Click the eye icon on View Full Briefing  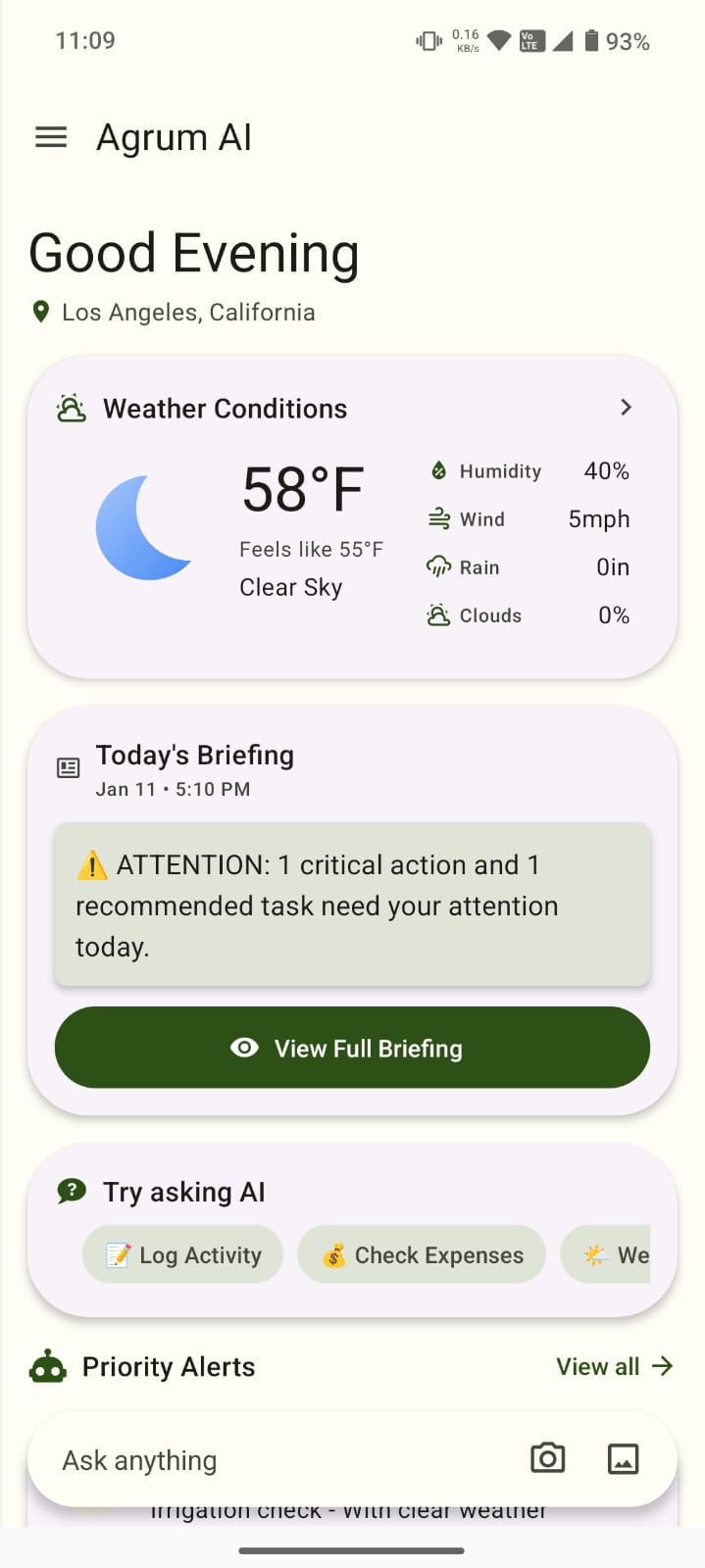pos(243,1048)
